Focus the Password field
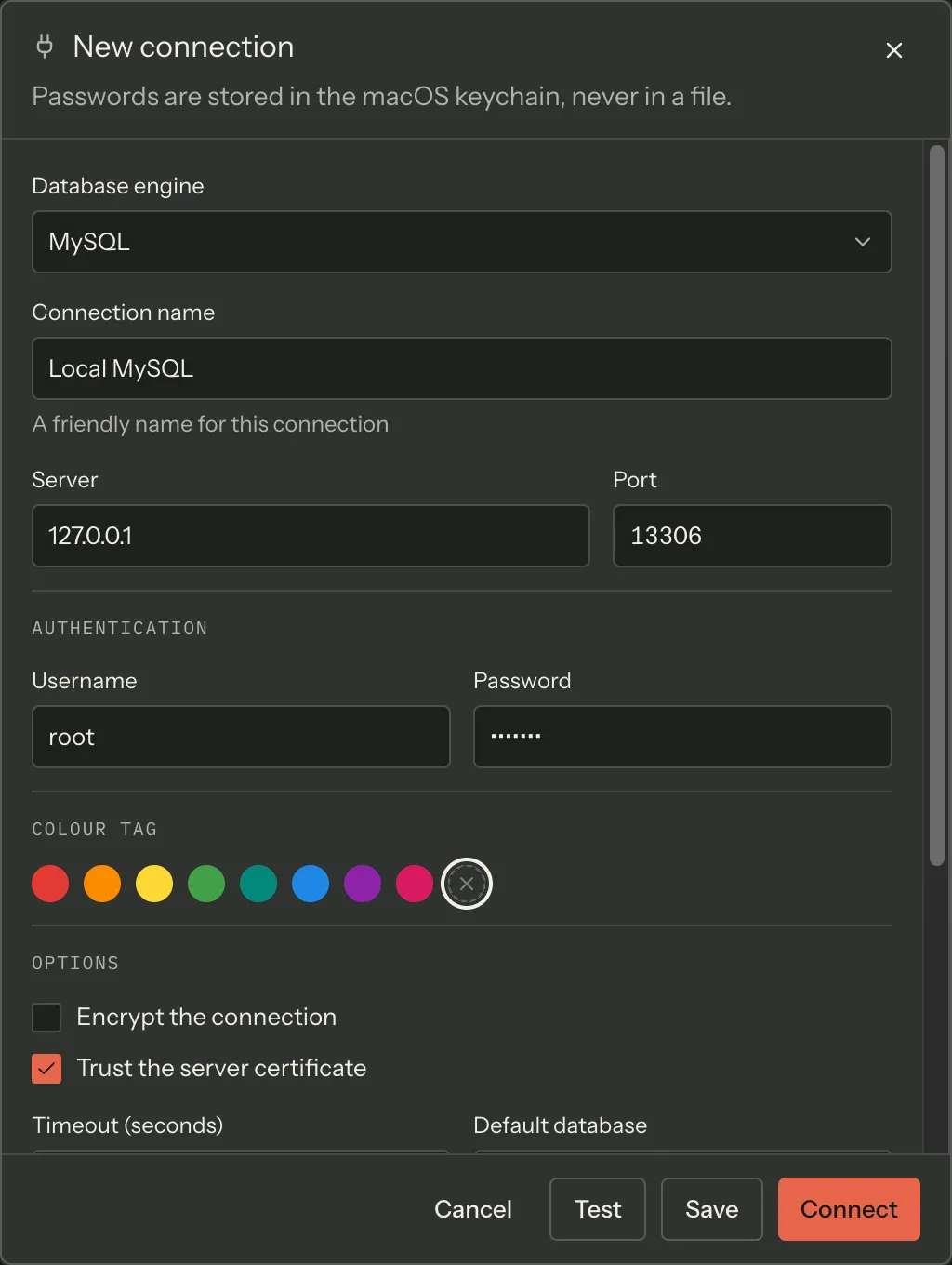This screenshot has height=1265, width=952. pyautogui.click(x=682, y=737)
